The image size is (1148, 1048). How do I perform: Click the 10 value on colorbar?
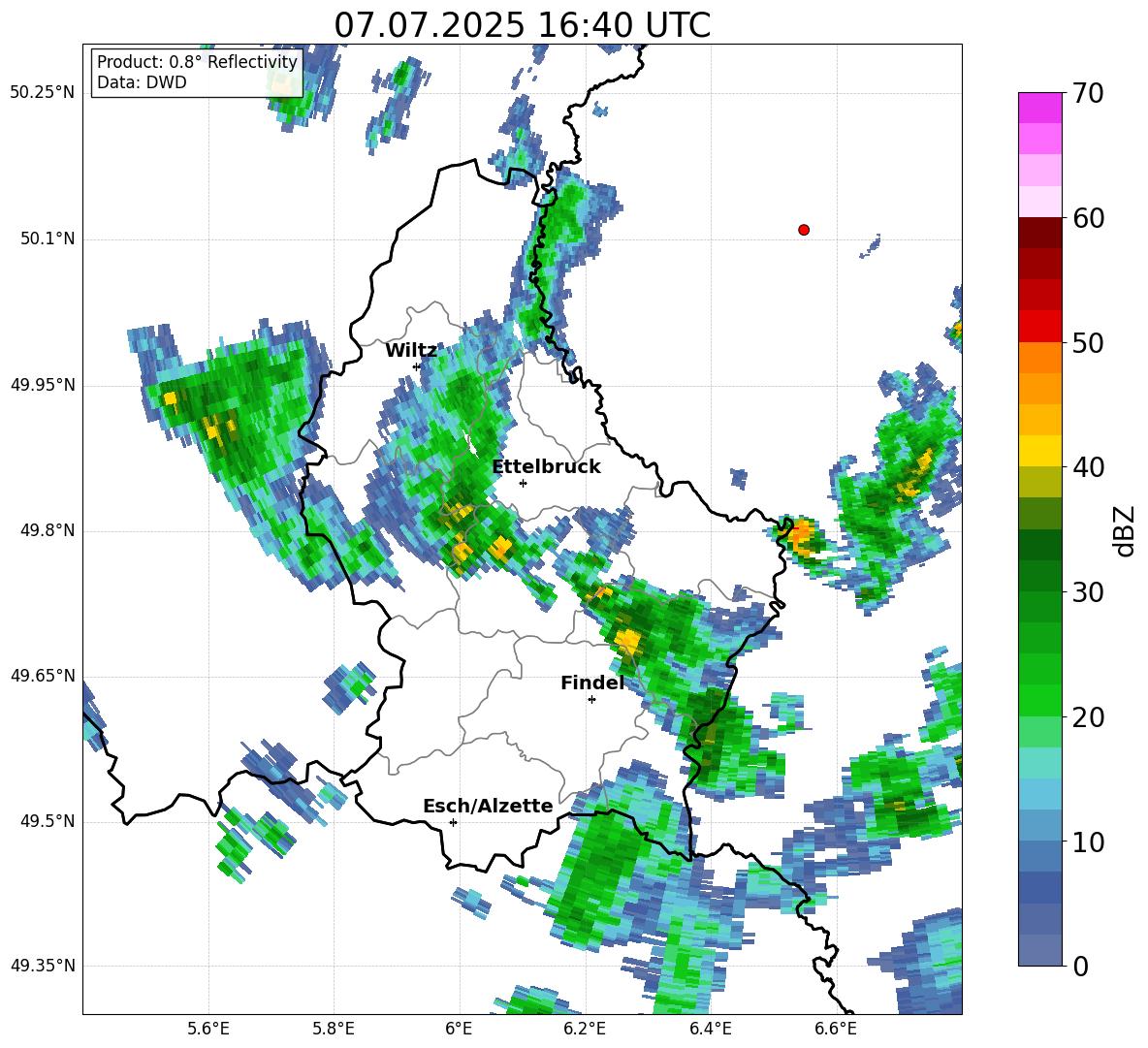pyautogui.click(x=1088, y=842)
